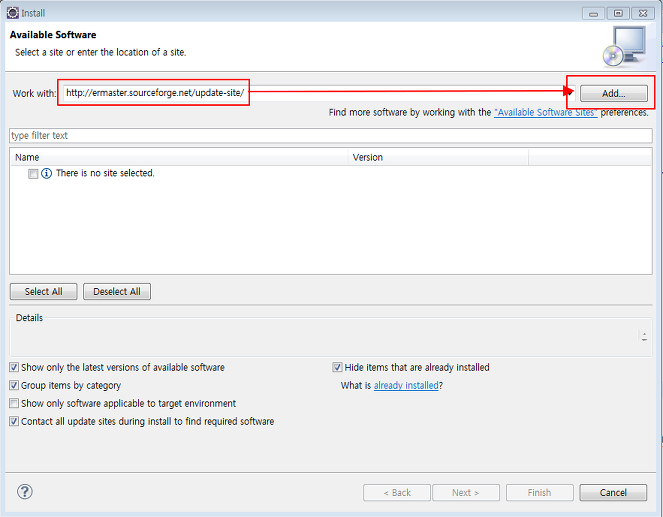Toggle 'Contact all update sites during install'

14,421
